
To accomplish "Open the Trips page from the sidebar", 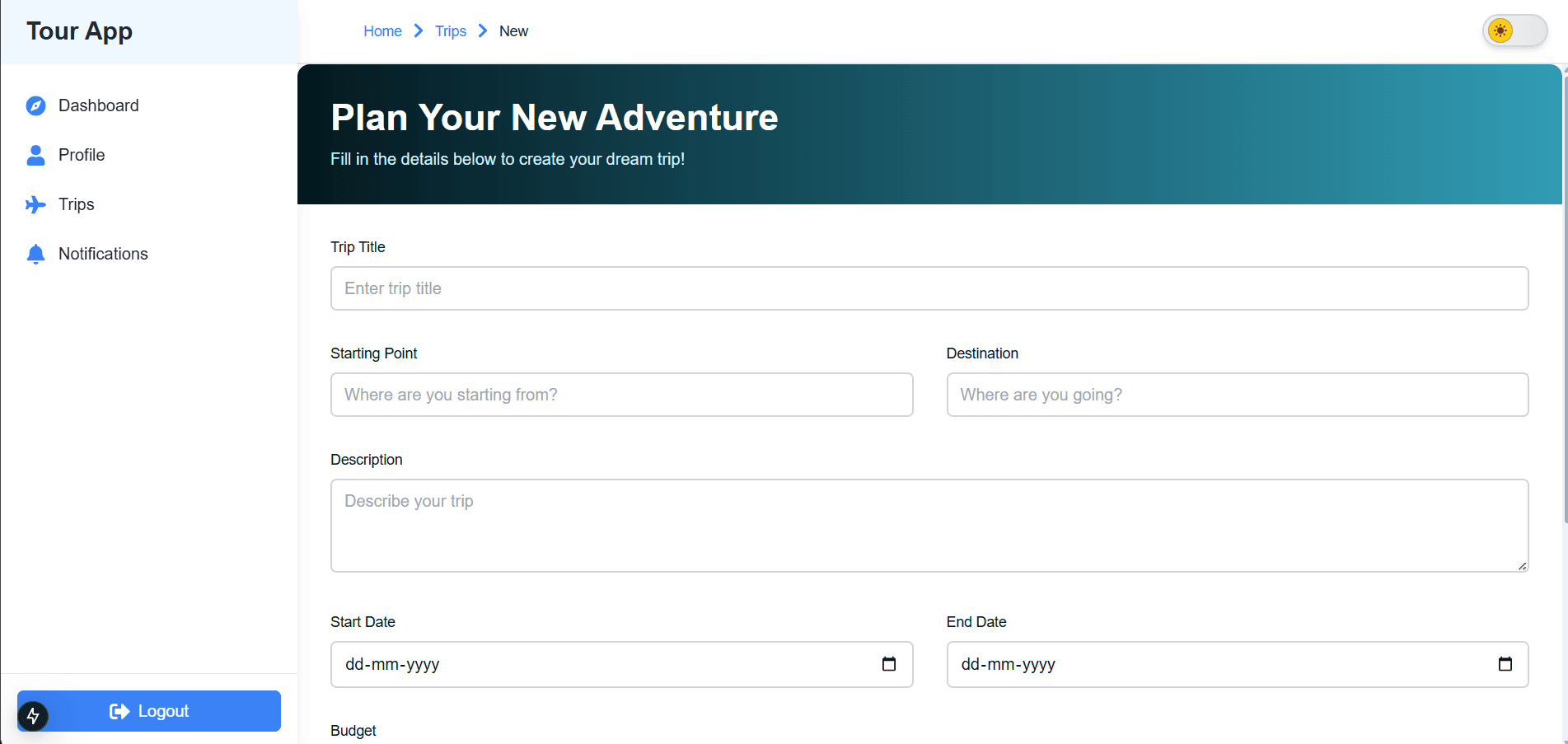I will coord(76,204).
